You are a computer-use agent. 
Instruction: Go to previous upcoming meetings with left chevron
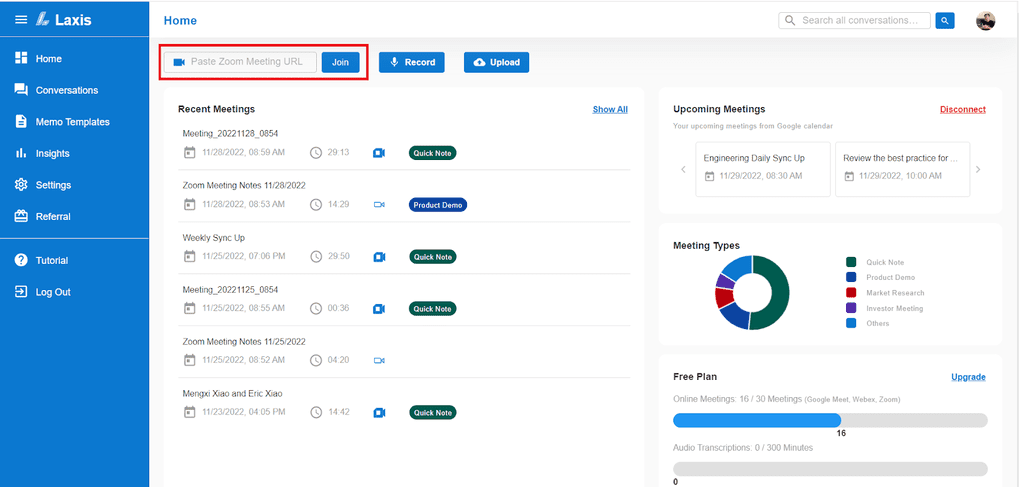coord(684,169)
